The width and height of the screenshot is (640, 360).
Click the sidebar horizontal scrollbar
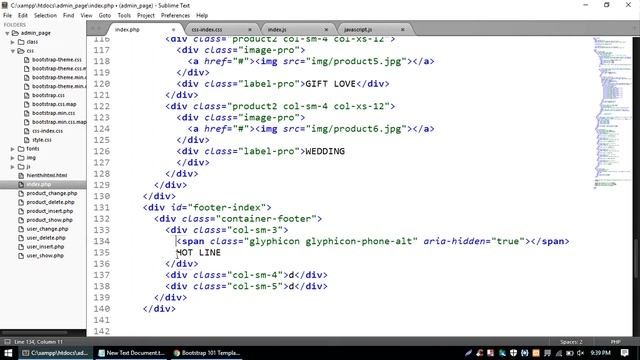pyautogui.click(x=35, y=332)
